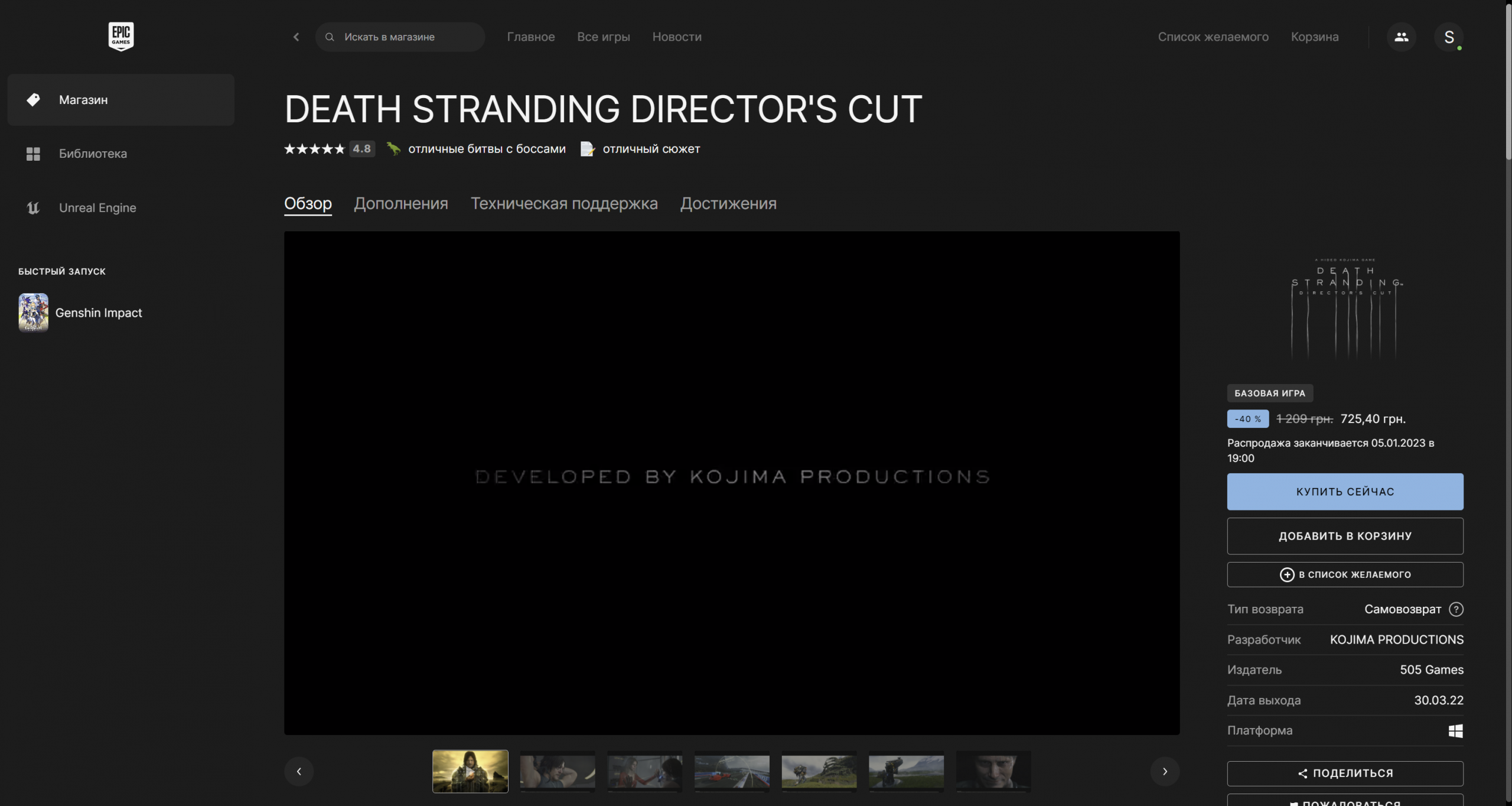Select the second media thumbnail
The width and height of the screenshot is (1512, 806).
[558, 771]
